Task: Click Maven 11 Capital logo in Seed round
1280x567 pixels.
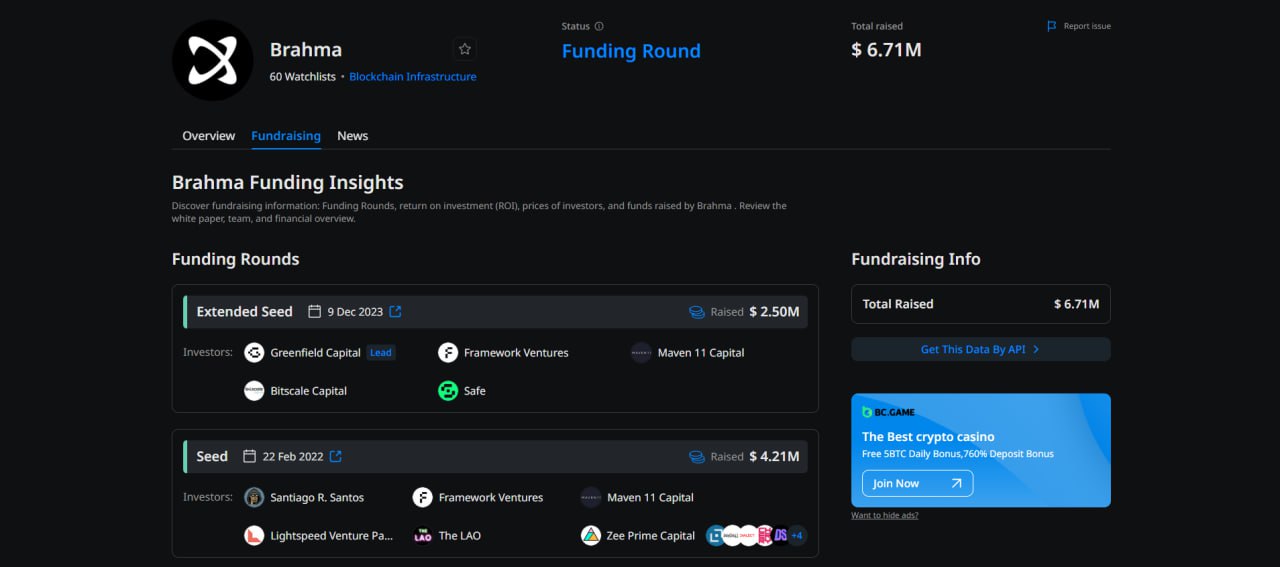Action: coord(591,498)
